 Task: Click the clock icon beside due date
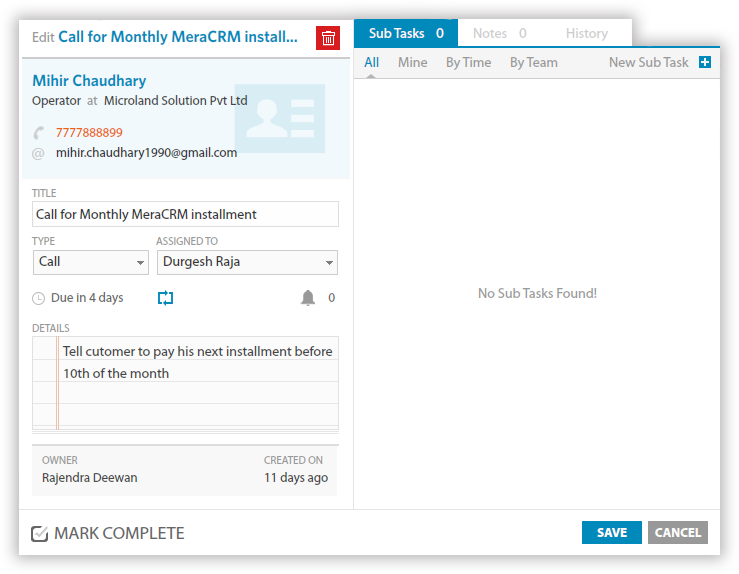pos(39,298)
